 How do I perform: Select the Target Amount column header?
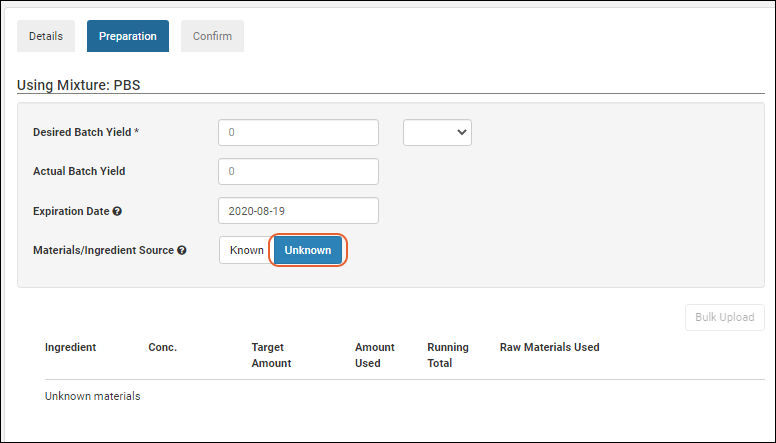(x=271, y=355)
